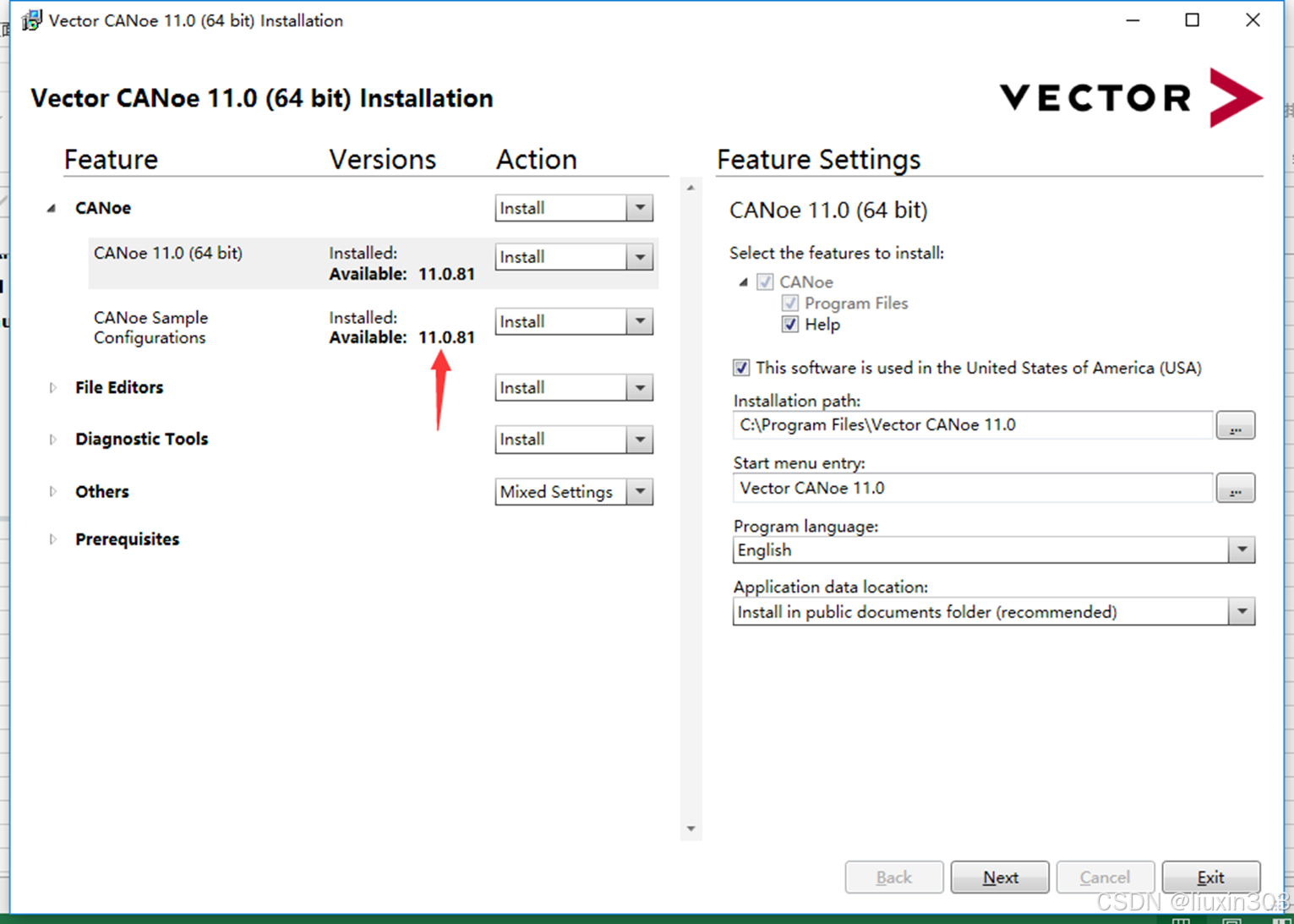Click the Sample Configurations available version 11.0.81
The width and height of the screenshot is (1294, 924).
[x=446, y=337]
